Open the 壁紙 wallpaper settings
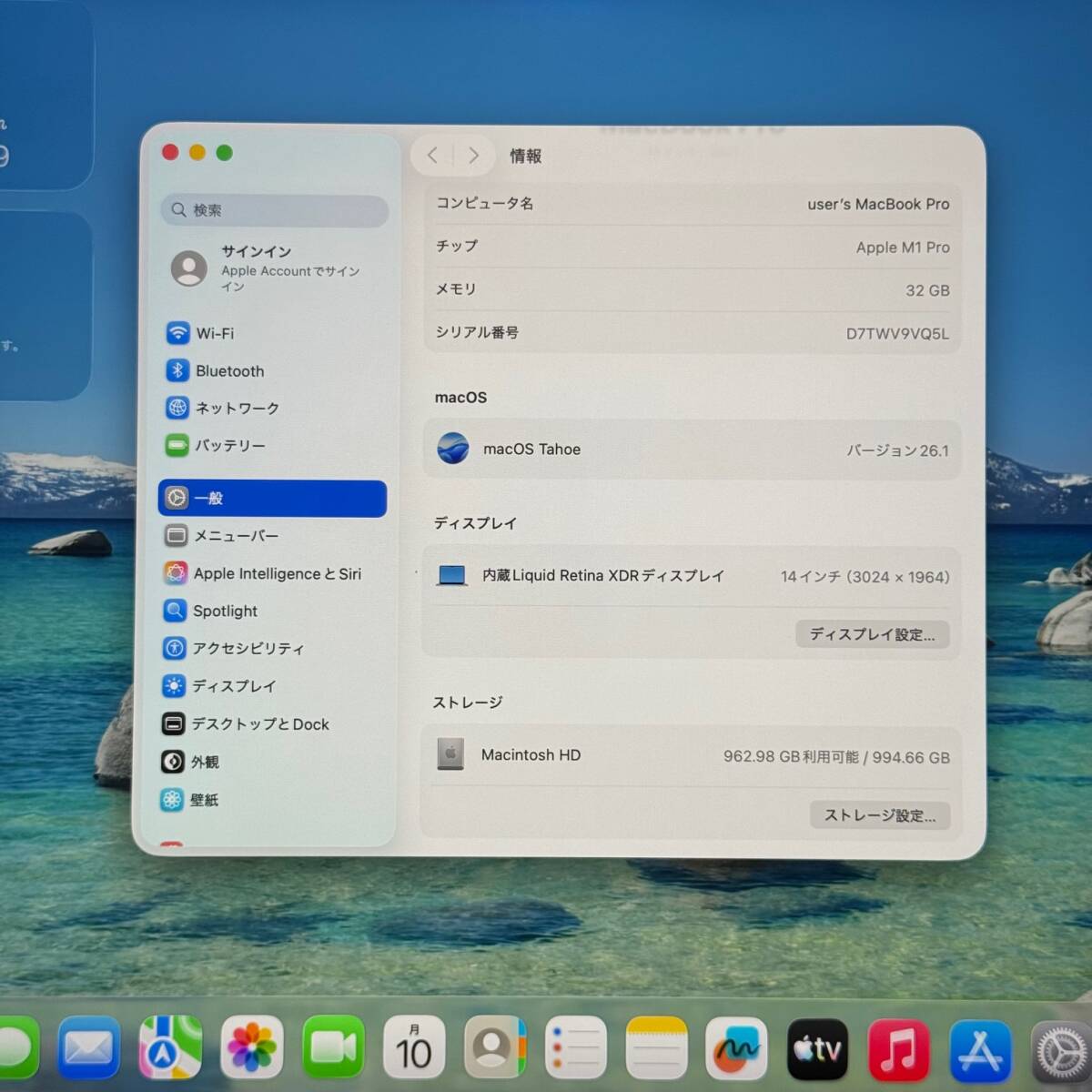The height and width of the screenshot is (1092, 1092). point(203,800)
